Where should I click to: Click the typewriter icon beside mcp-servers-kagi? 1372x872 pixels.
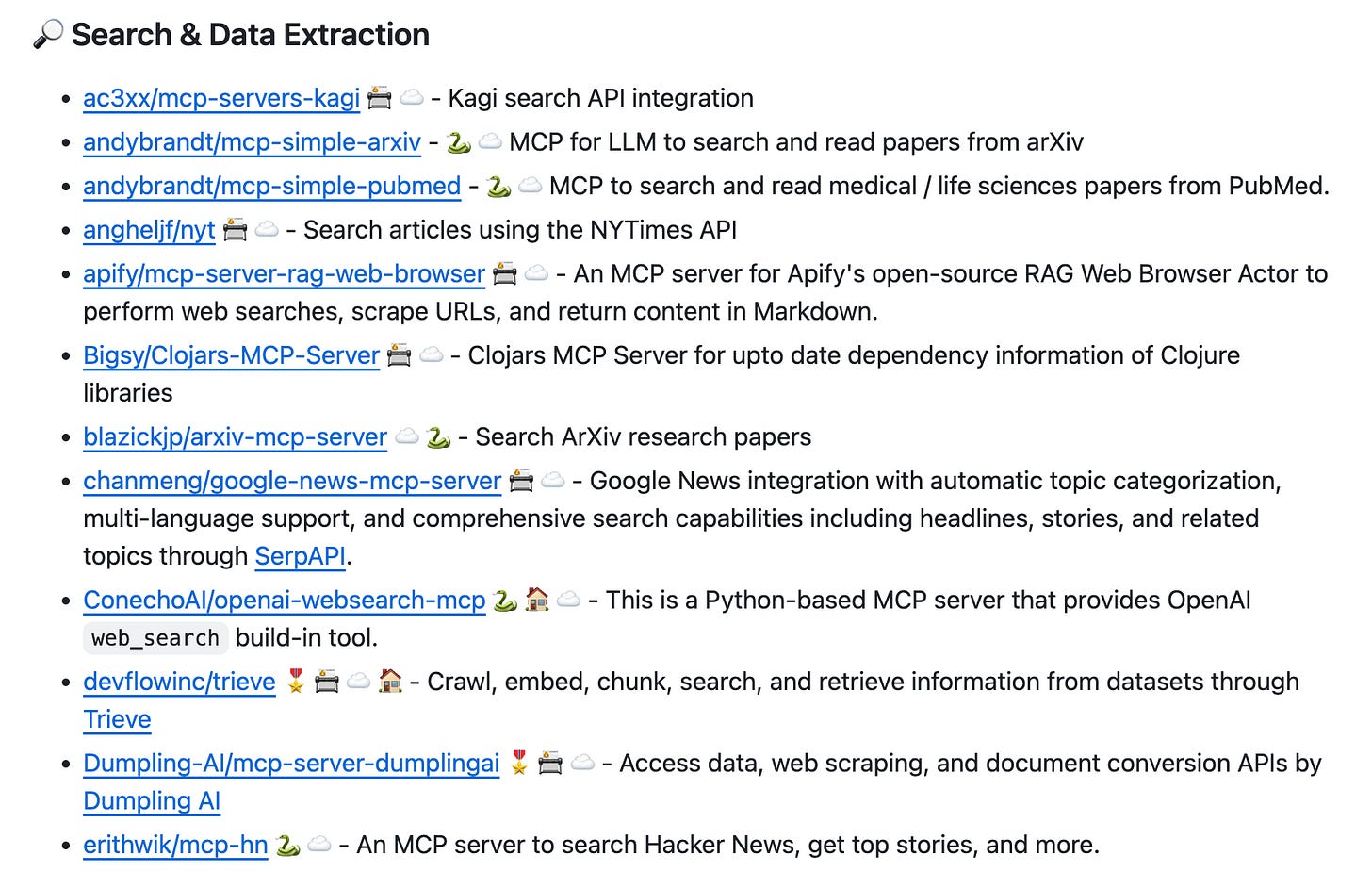(380, 97)
